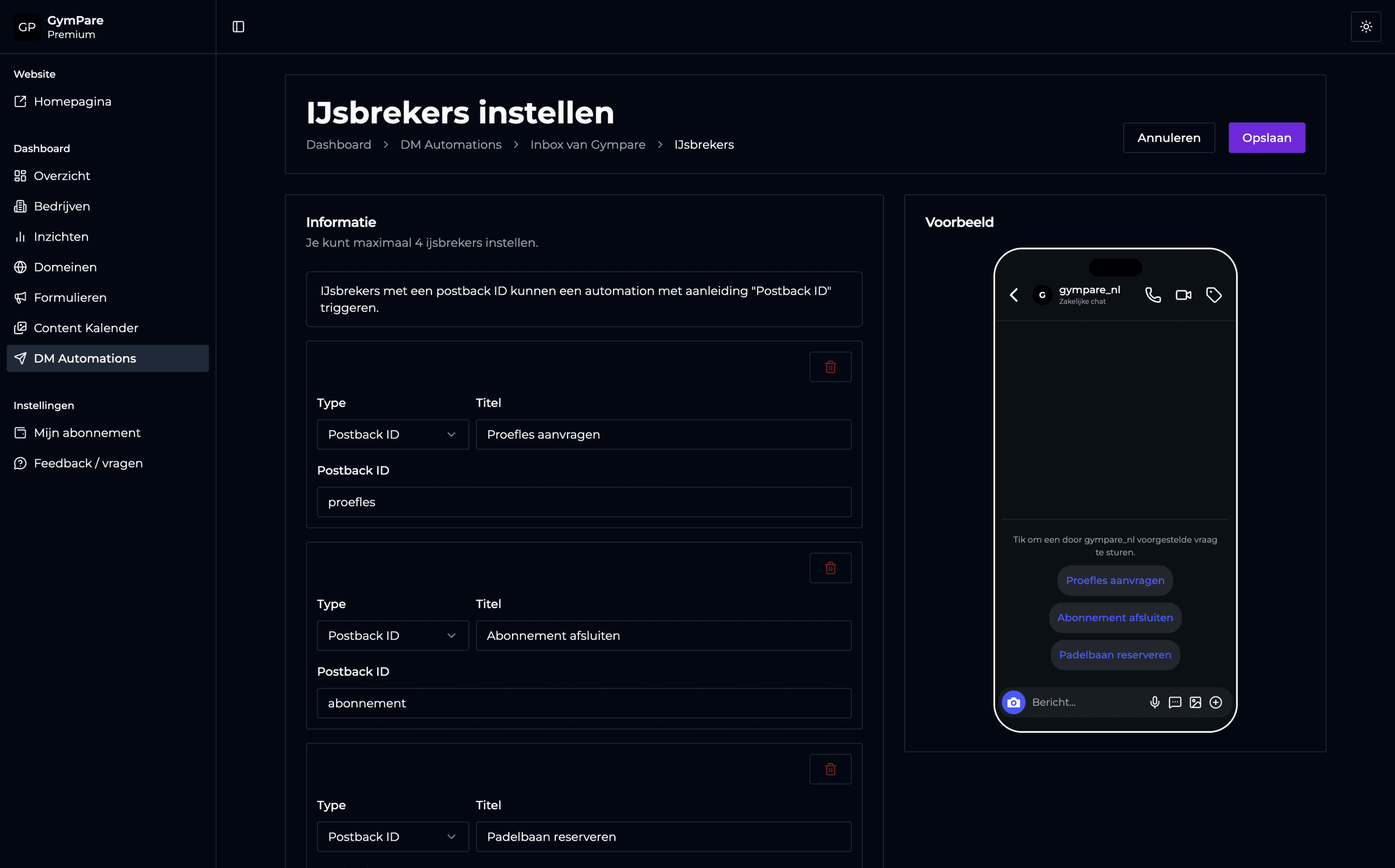Start a video call in the phone preview
The image size is (1395, 868).
1183,295
